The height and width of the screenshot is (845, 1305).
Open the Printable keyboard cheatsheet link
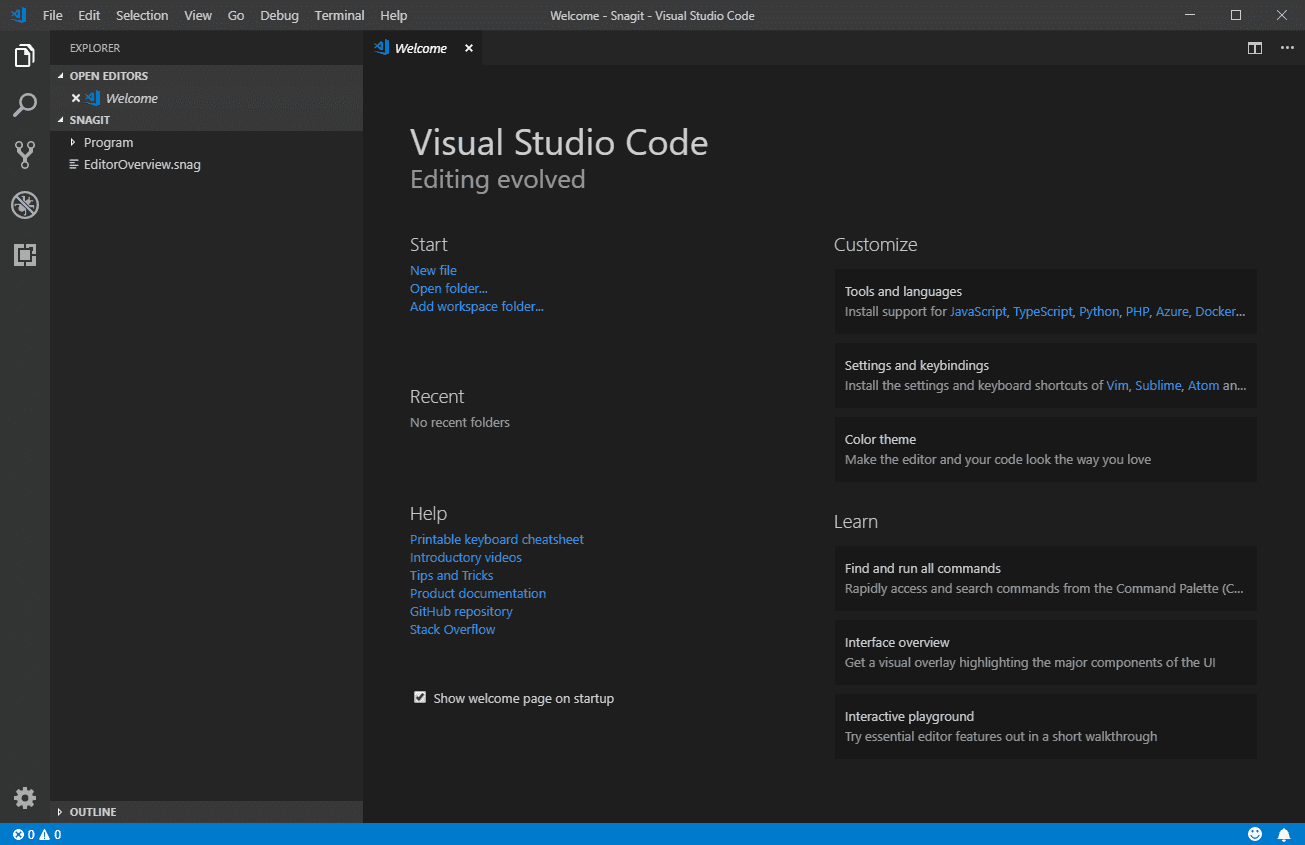(x=496, y=539)
